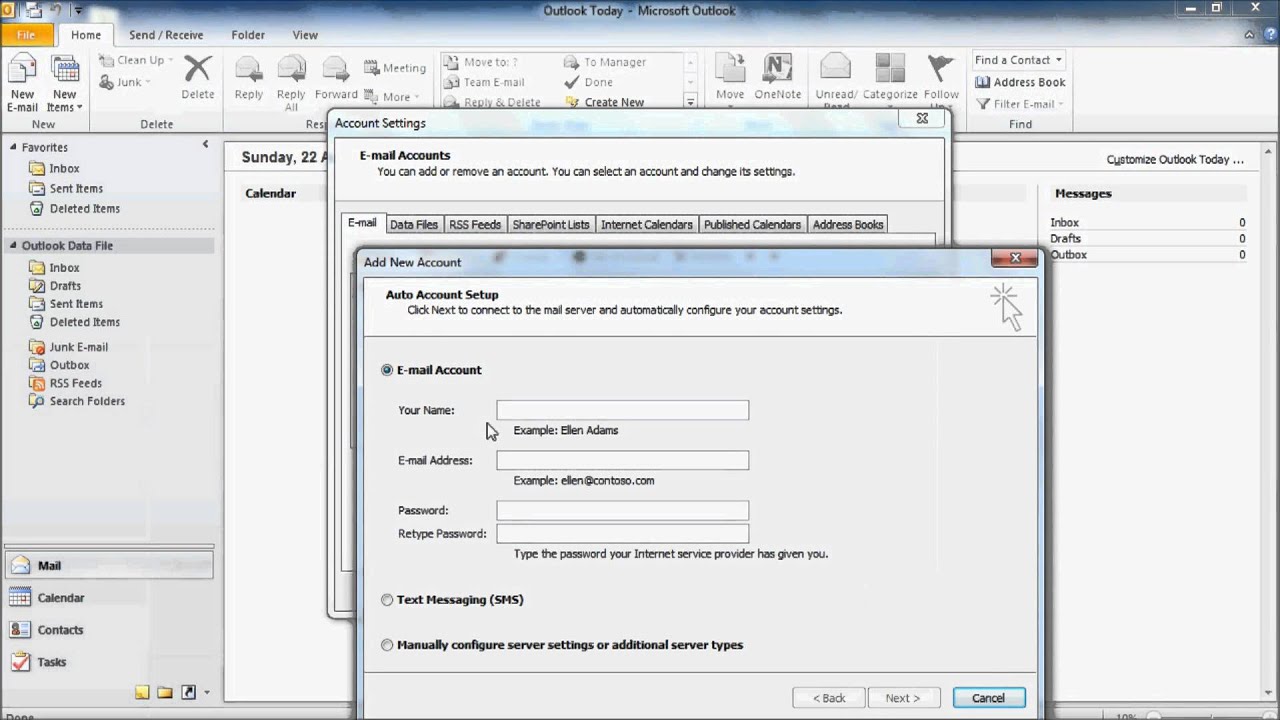The image size is (1280, 720).
Task: Switch to the Send / Receive tab
Action: [166, 35]
